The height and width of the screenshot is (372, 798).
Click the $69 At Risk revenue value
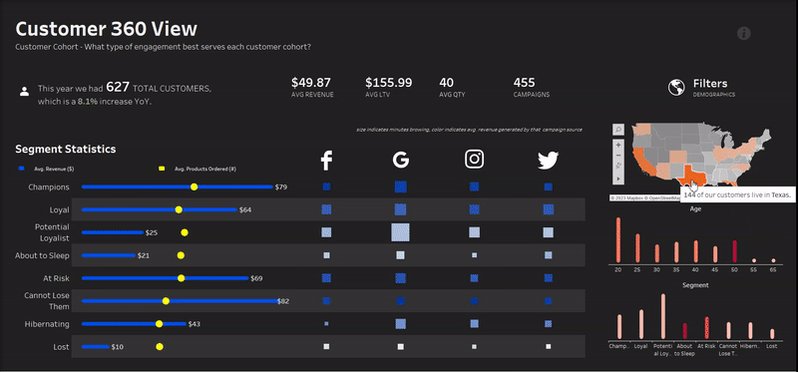(x=256, y=278)
